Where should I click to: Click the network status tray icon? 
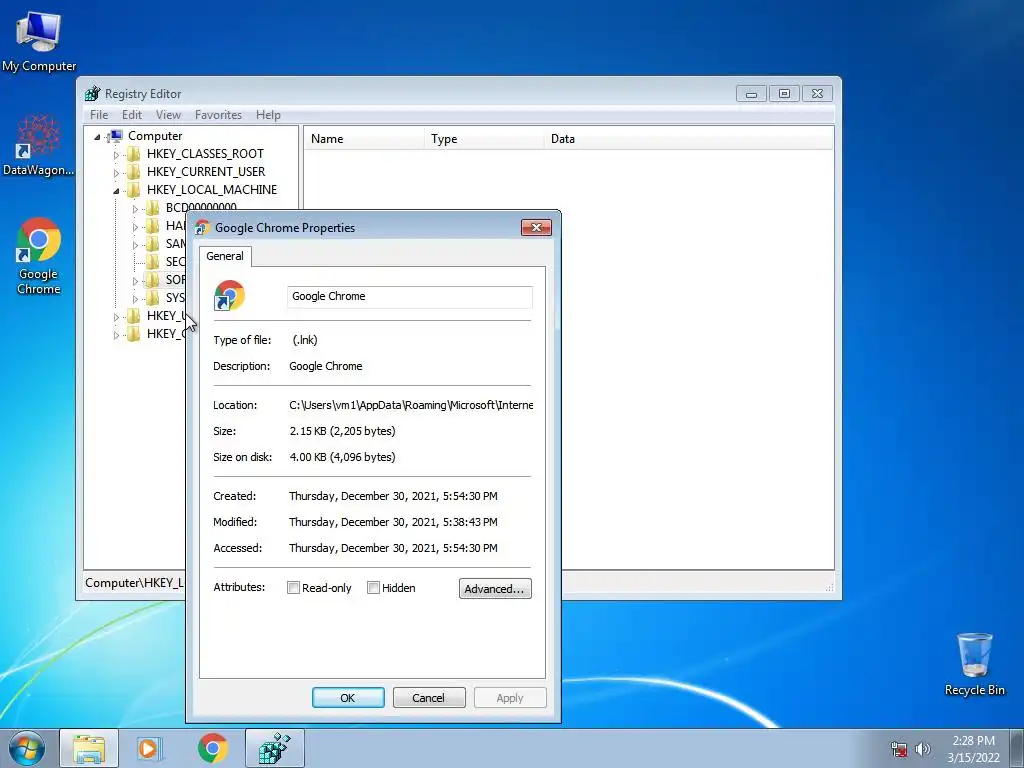click(x=899, y=749)
